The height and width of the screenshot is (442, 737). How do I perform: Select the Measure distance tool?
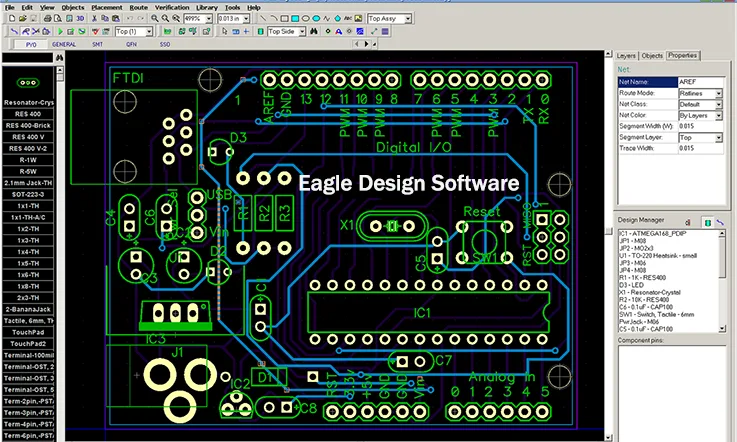tap(374, 32)
